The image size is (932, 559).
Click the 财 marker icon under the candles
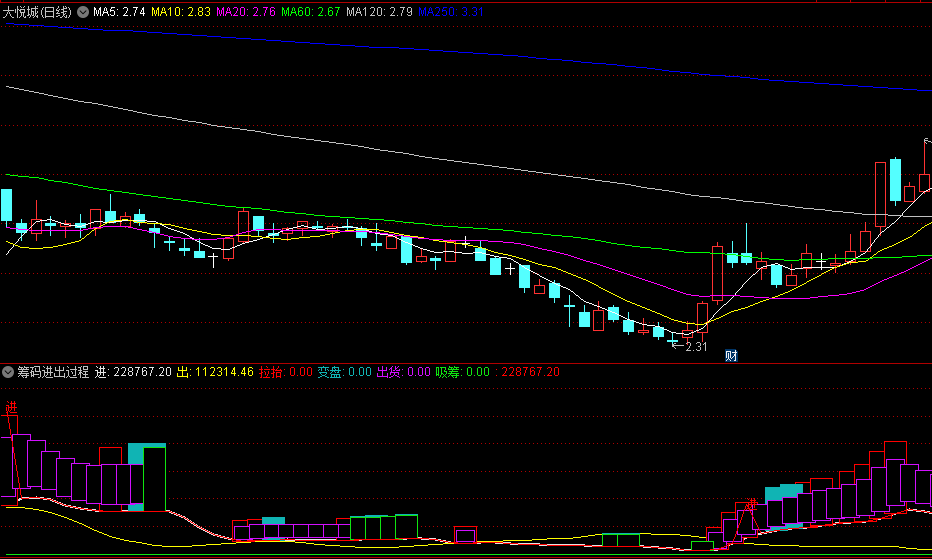(x=731, y=356)
